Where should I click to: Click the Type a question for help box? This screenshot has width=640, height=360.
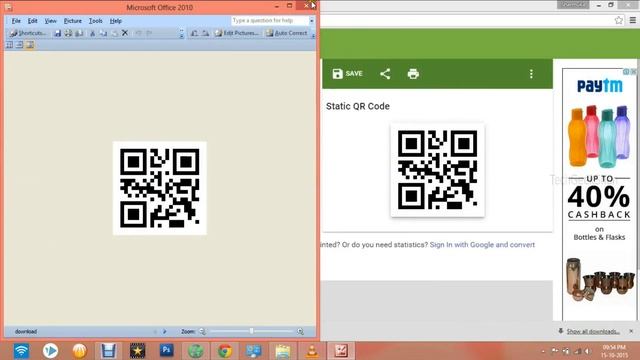coord(270,20)
